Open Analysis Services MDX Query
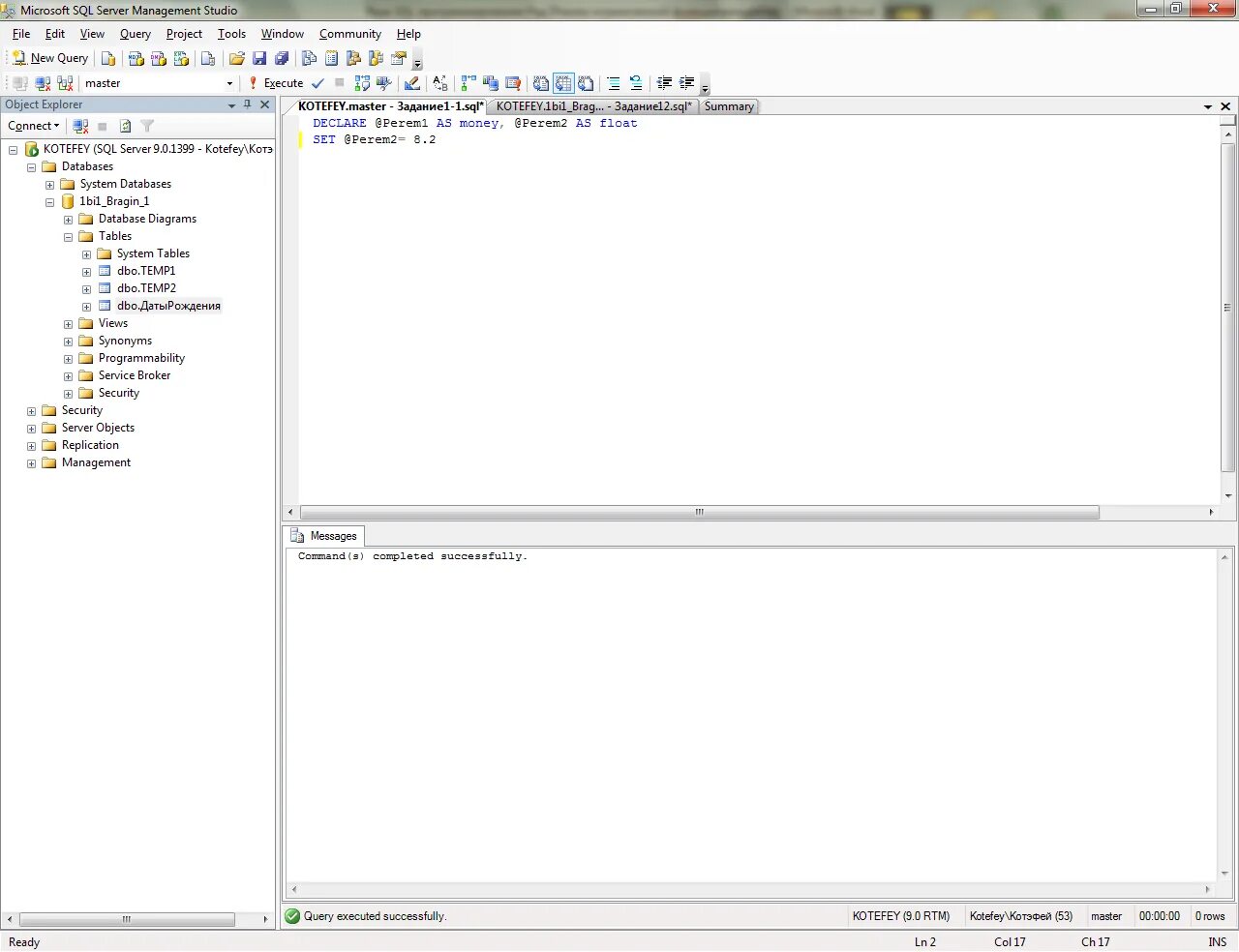This screenshot has height=952, width=1239. pos(136,59)
